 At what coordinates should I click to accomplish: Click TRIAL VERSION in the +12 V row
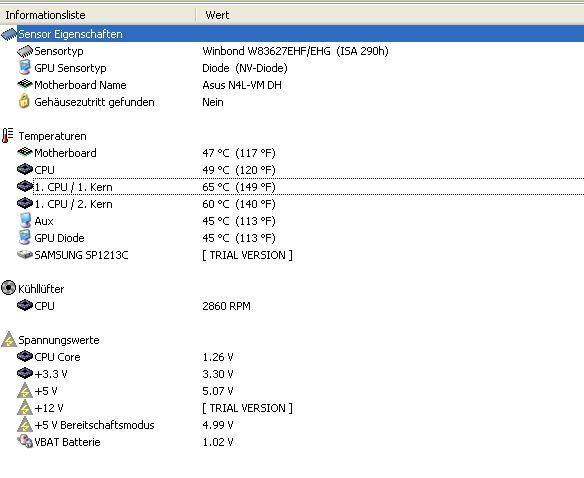point(247,408)
